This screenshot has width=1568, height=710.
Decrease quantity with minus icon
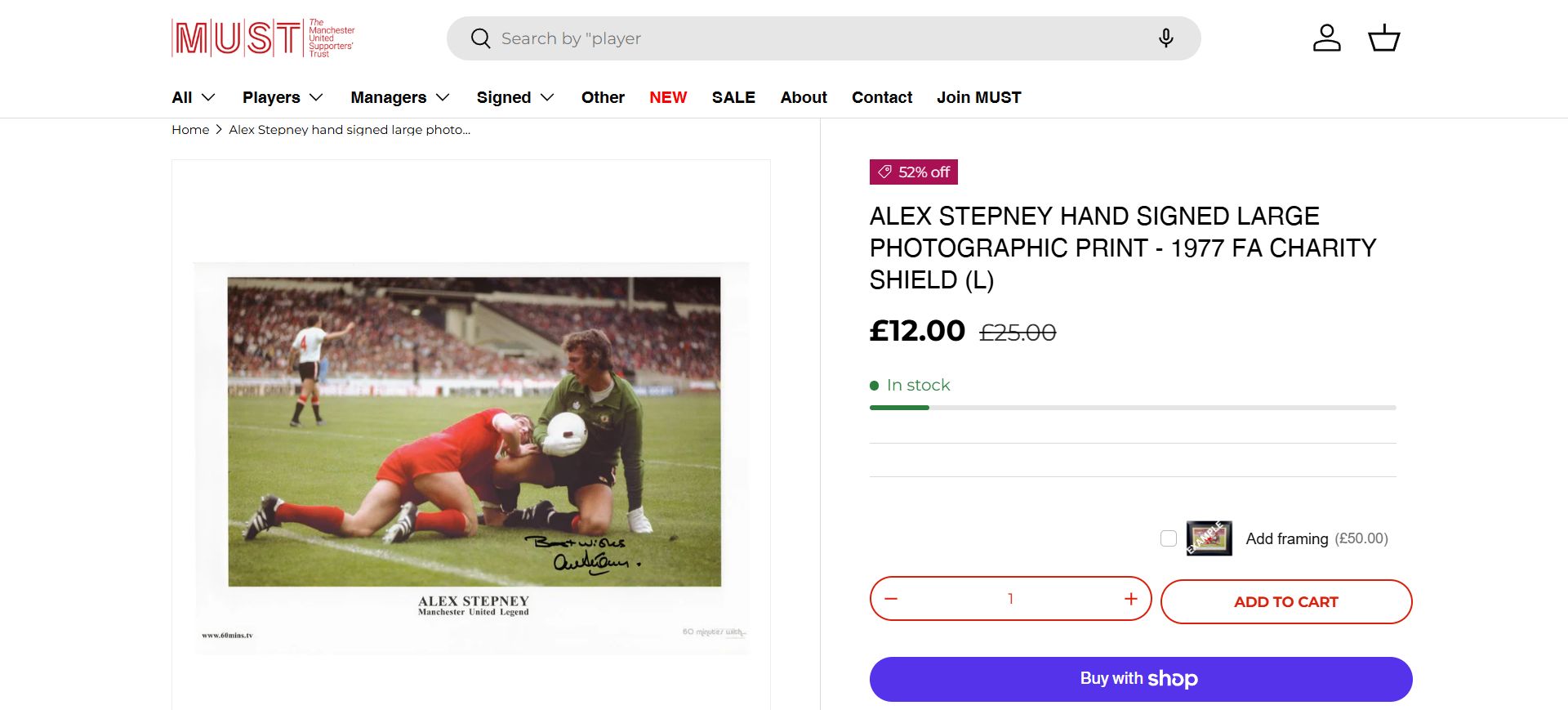pyautogui.click(x=891, y=599)
